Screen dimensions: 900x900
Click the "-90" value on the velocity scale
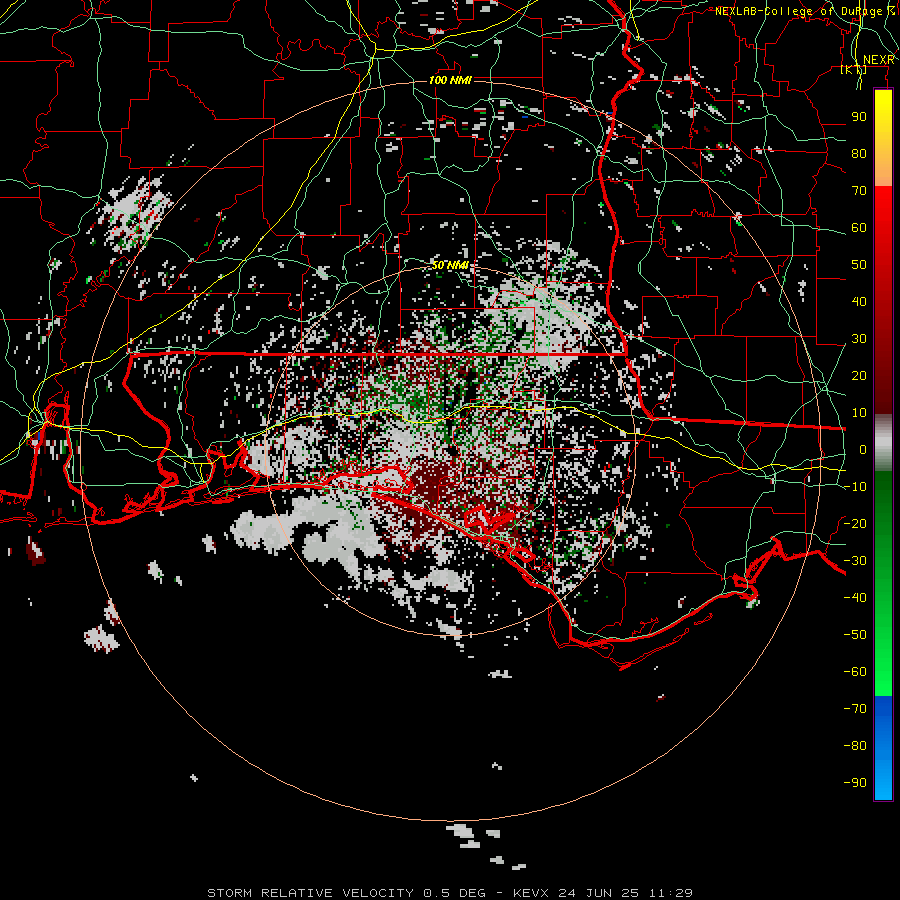855,783
